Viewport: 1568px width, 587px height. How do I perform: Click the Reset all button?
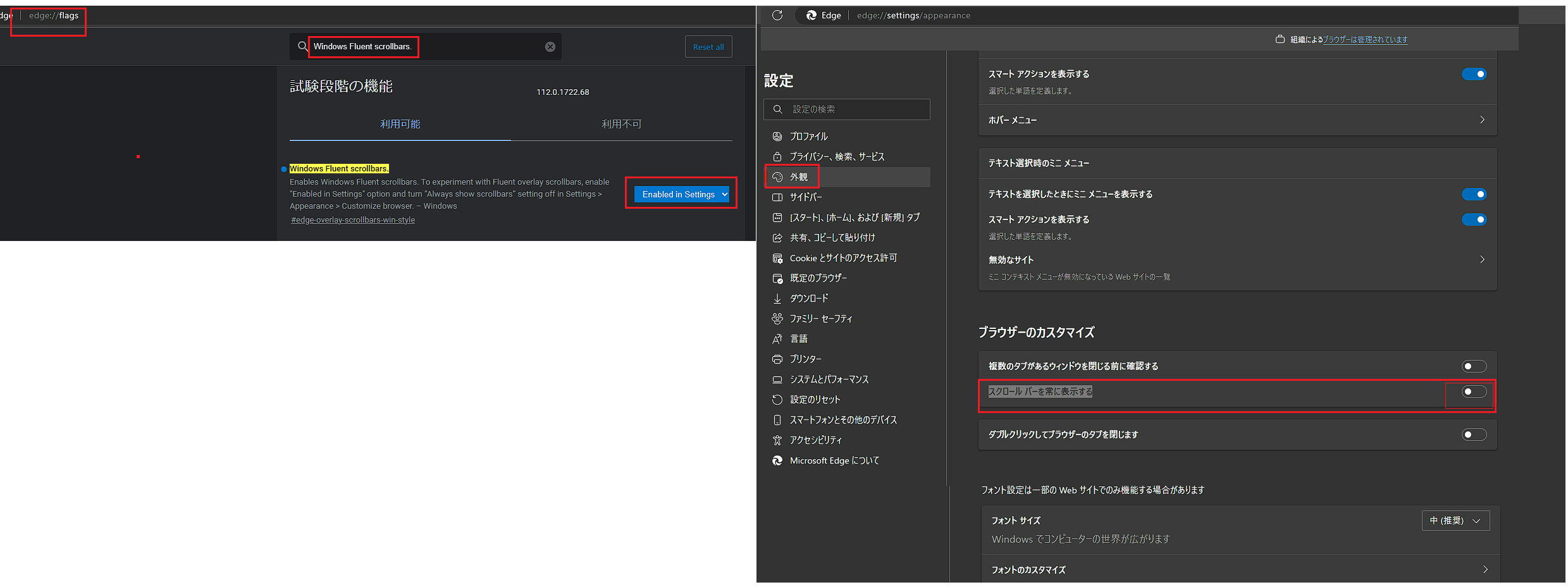point(708,47)
